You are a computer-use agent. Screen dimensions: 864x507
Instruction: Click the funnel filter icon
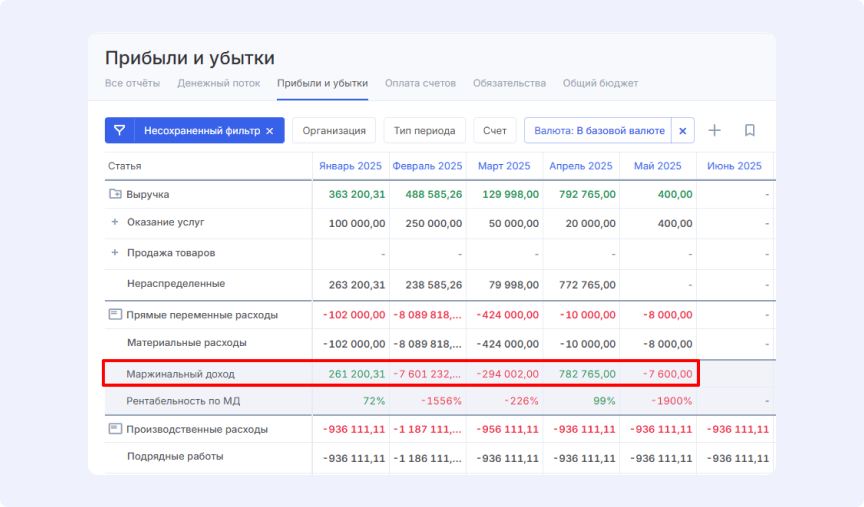coord(120,131)
